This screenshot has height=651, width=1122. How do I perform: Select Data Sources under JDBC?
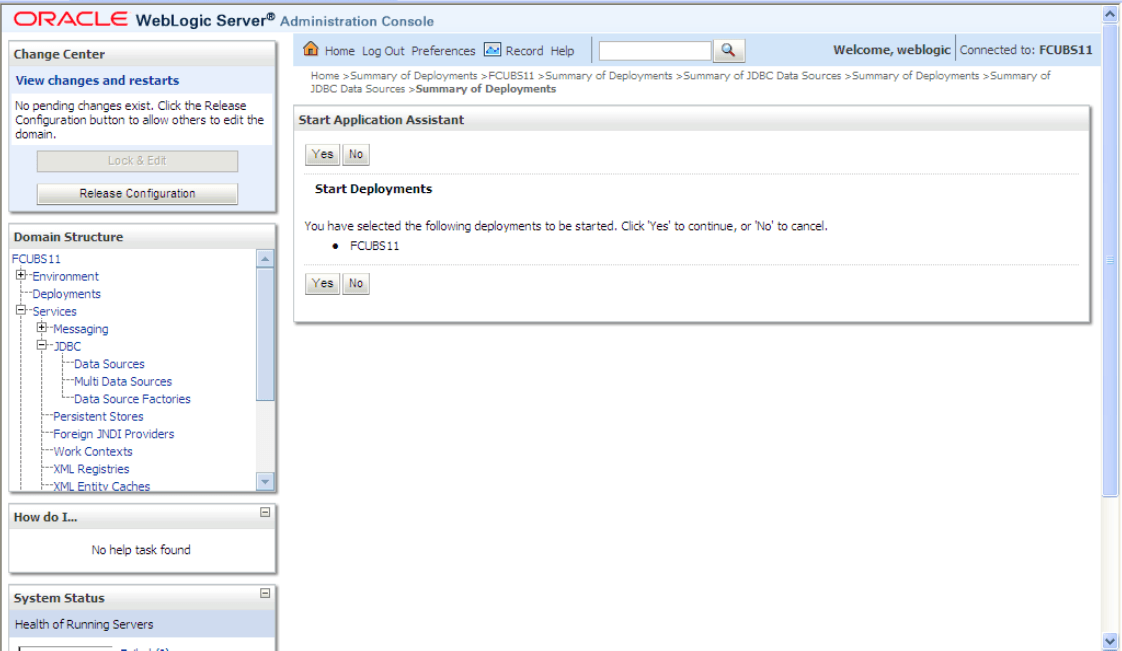(107, 364)
